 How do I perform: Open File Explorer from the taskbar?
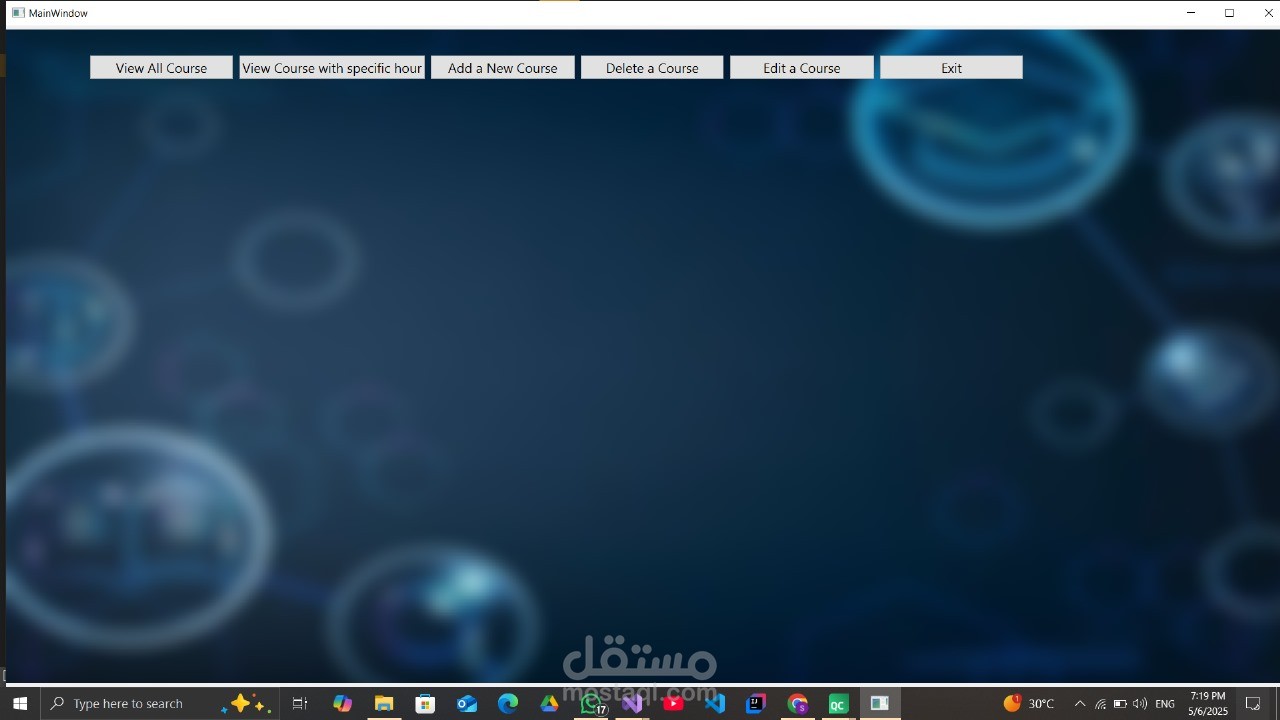[384, 704]
